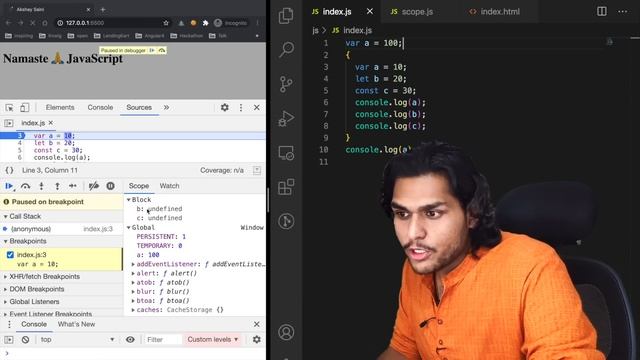Switch to the Elements tab
The image size is (640, 360).
pos(60,107)
